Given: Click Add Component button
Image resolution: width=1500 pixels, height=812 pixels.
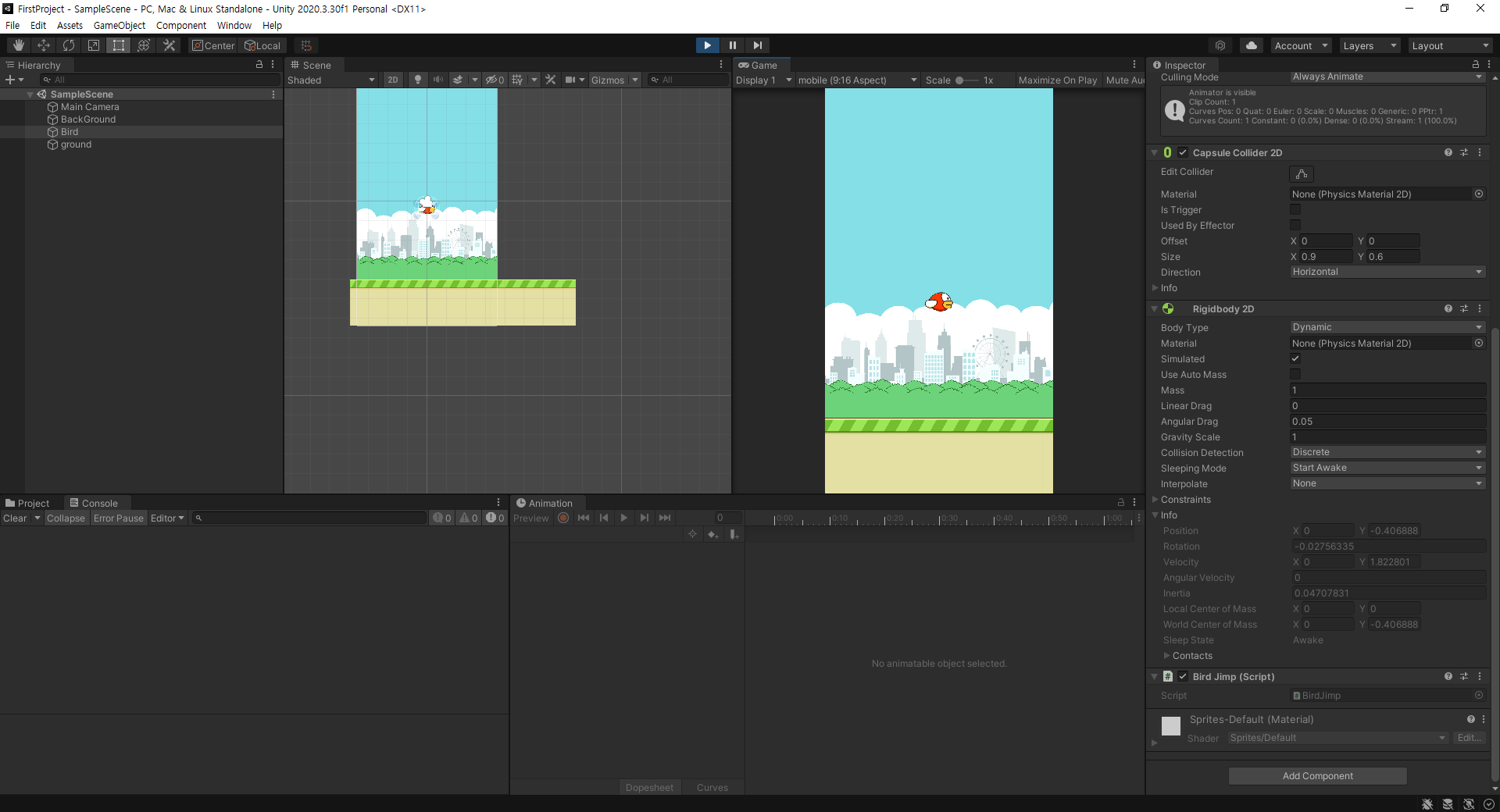Looking at the screenshot, I should pyautogui.click(x=1317, y=775).
